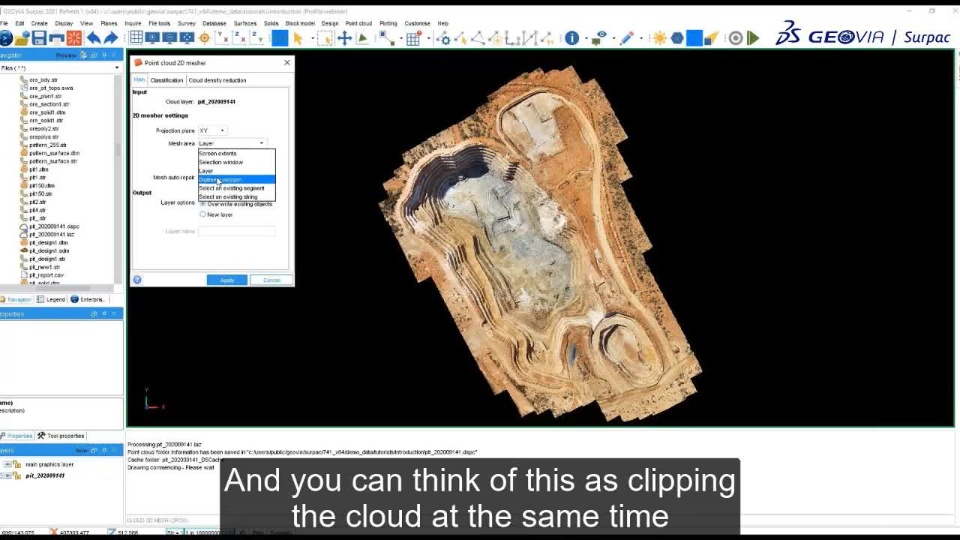Switch to the Cloud density reduction tab
This screenshot has height=540, width=960.
pos(217,80)
